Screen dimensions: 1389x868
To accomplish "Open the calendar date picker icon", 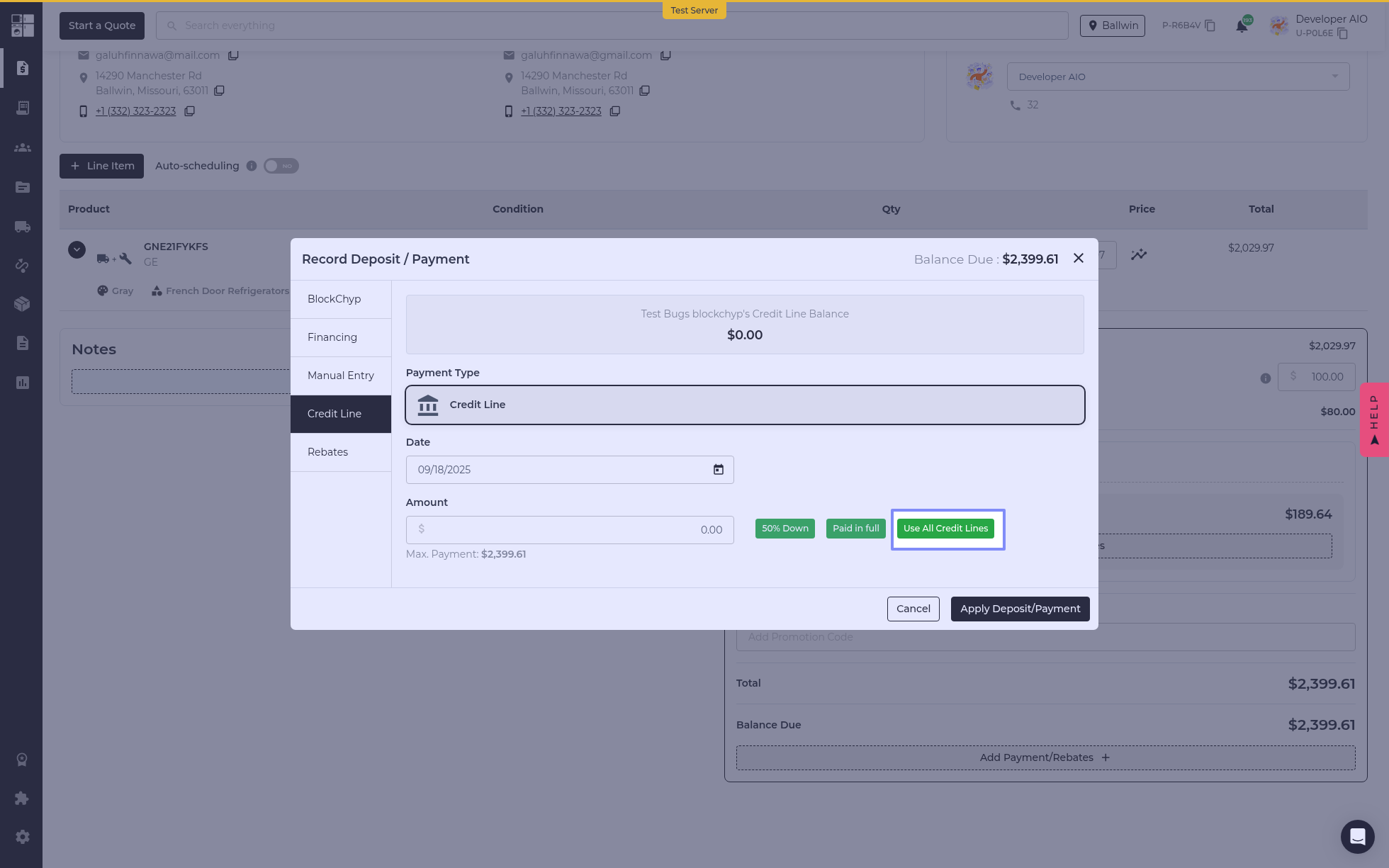I will click(718, 470).
